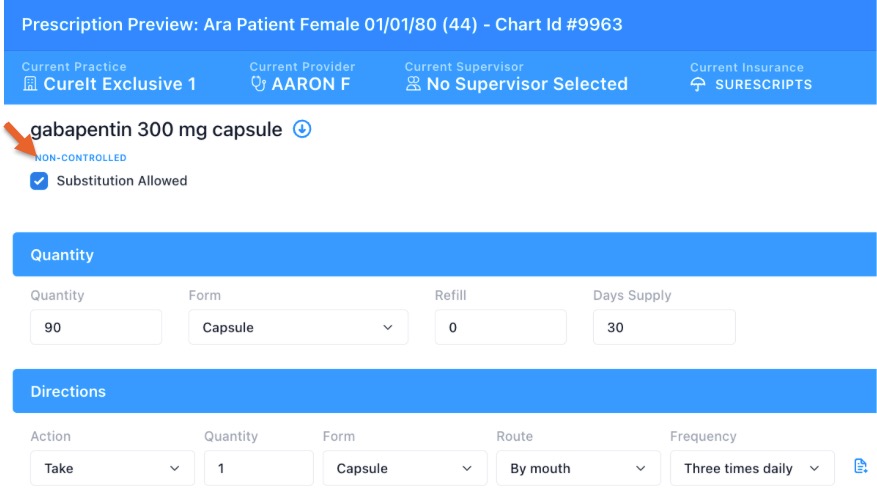This screenshot has height=492, width=877.
Task: Click the Refill input field
Action: tap(501, 327)
